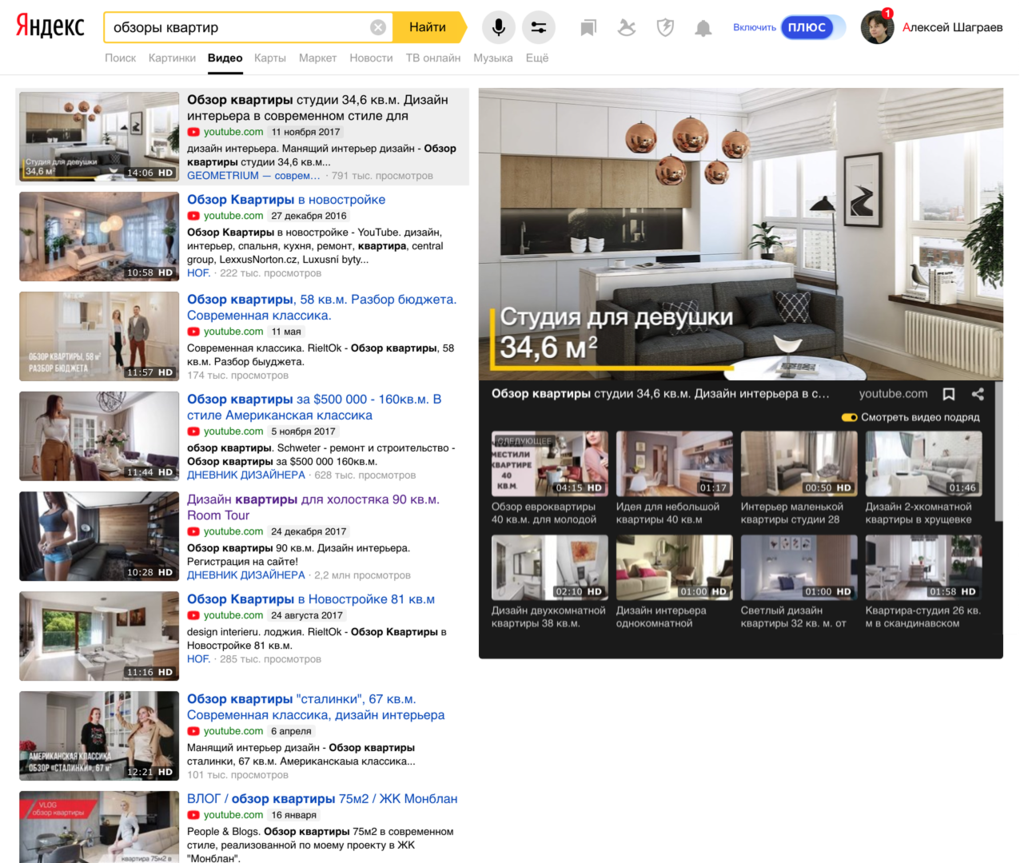Click the shield protection icon
This screenshot has width=1020, height=863.
coord(665,28)
